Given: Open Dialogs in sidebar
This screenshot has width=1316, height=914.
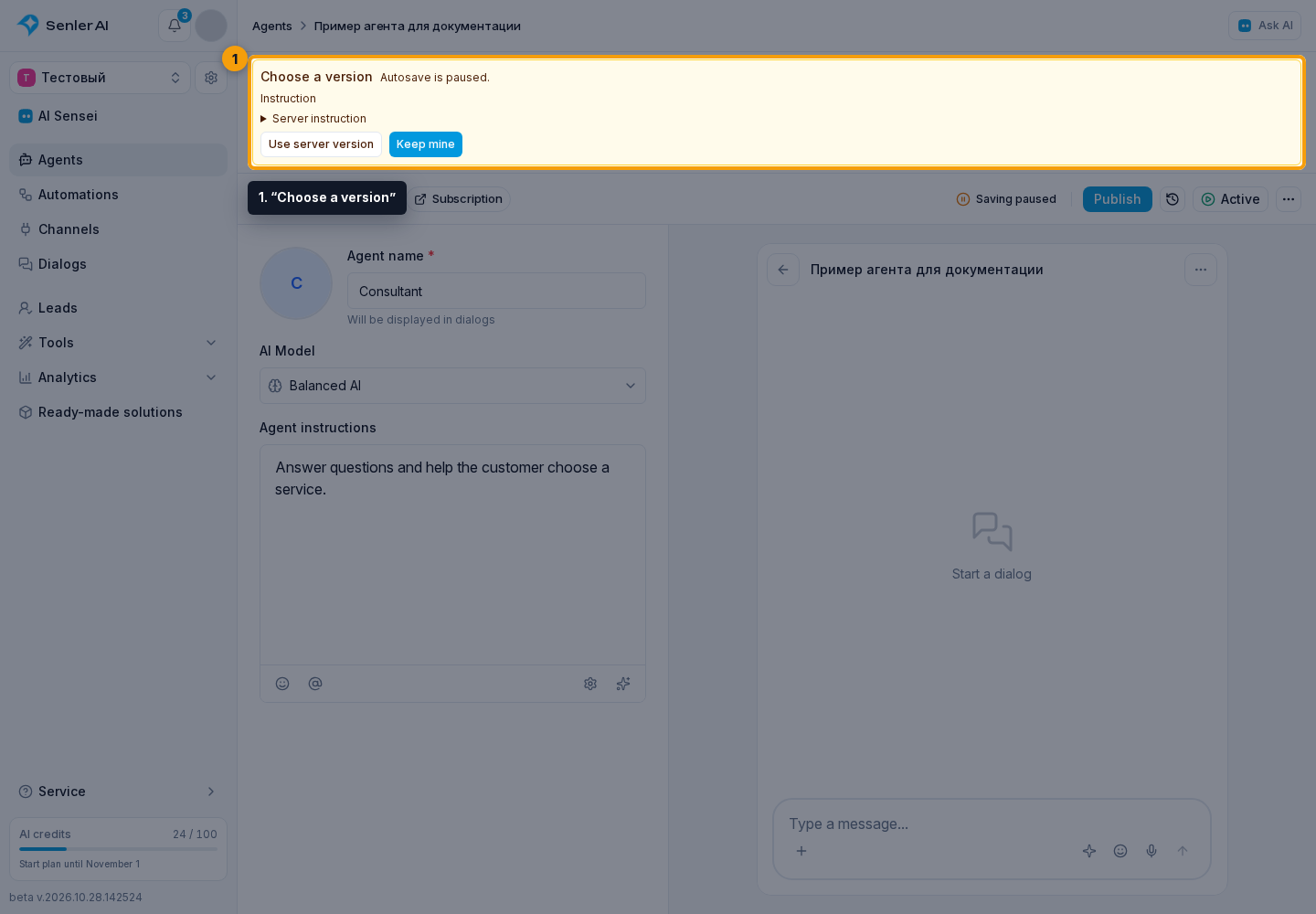Looking at the screenshot, I should [x=119, y=264].
